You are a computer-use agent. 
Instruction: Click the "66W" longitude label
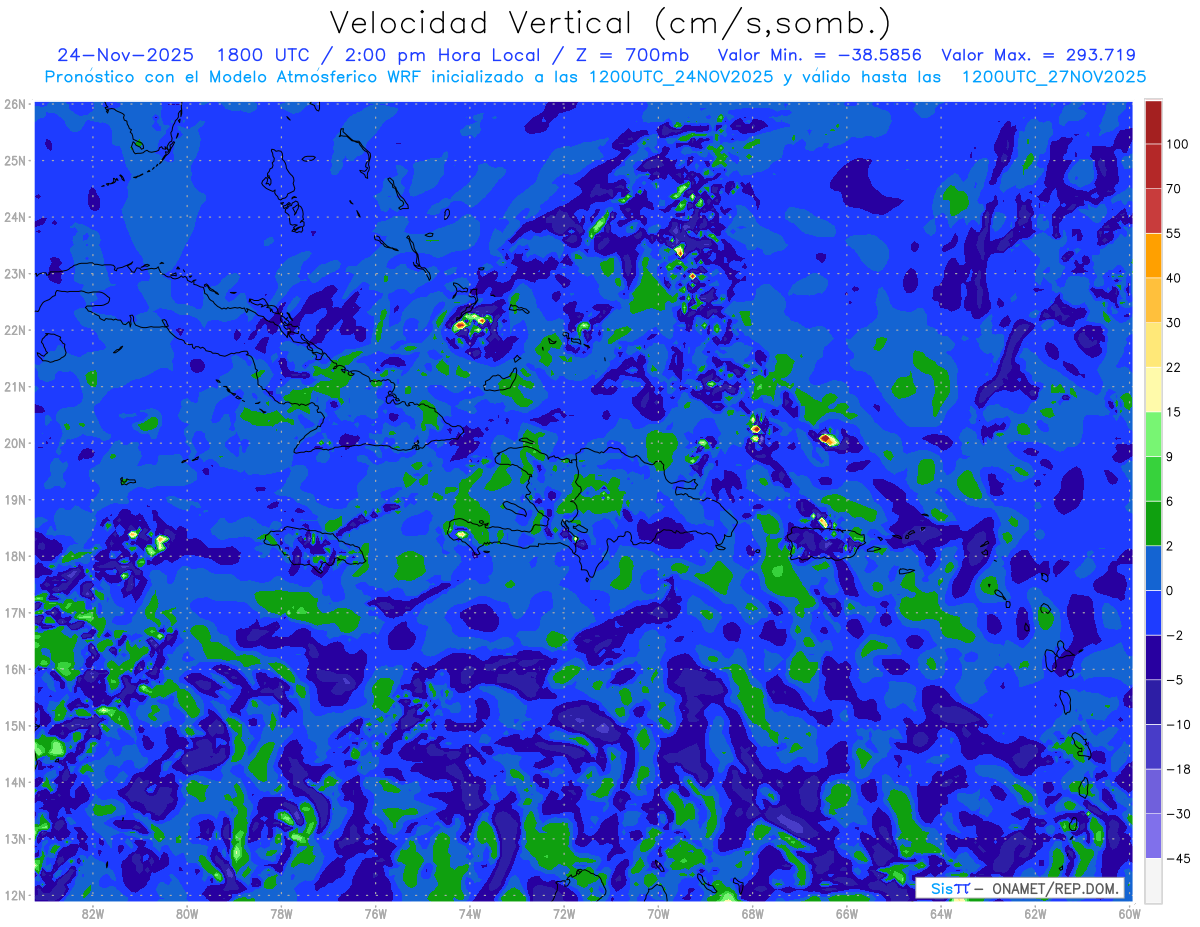pos(847,914)
